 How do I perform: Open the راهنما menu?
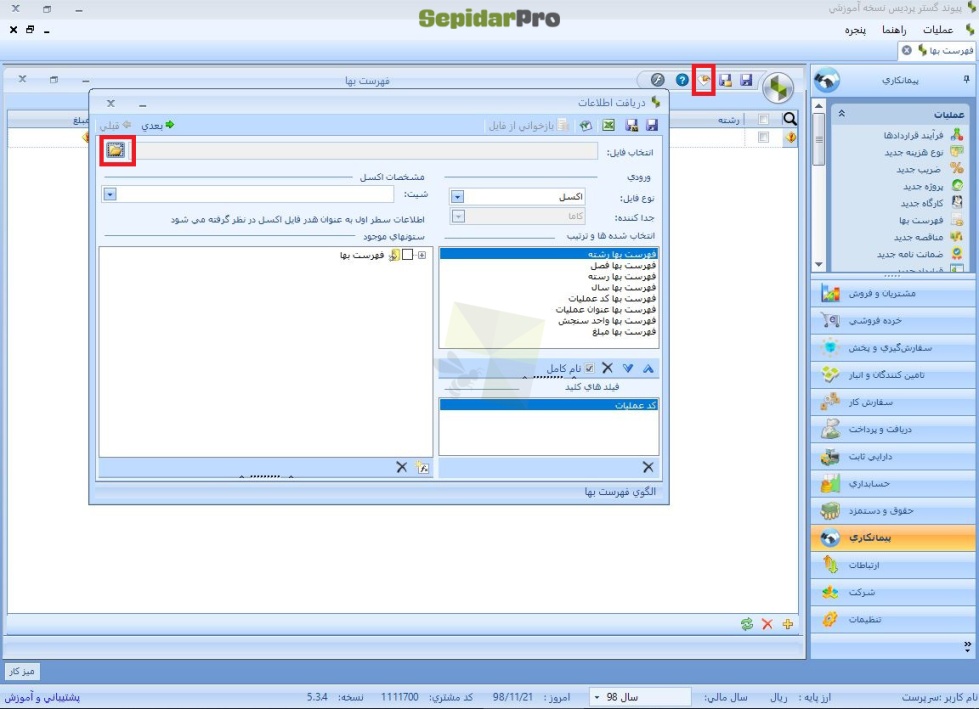pos(894,29)
